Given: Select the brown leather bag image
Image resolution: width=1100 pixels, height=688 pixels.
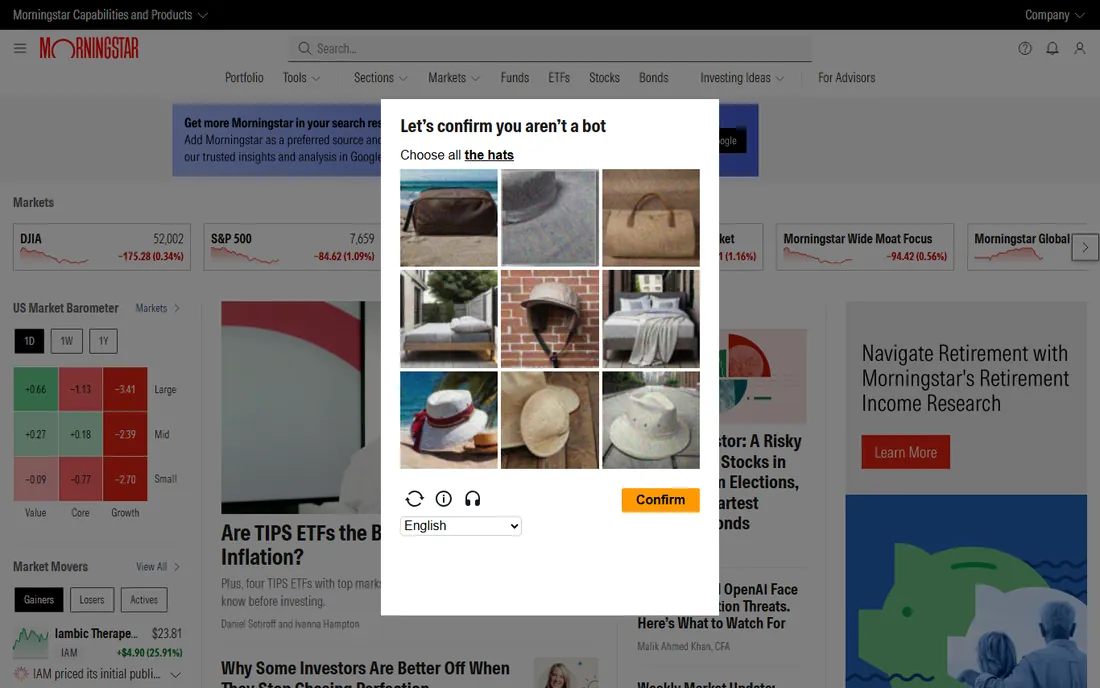Looking at the screenshot, I should (x=449, y=217).
